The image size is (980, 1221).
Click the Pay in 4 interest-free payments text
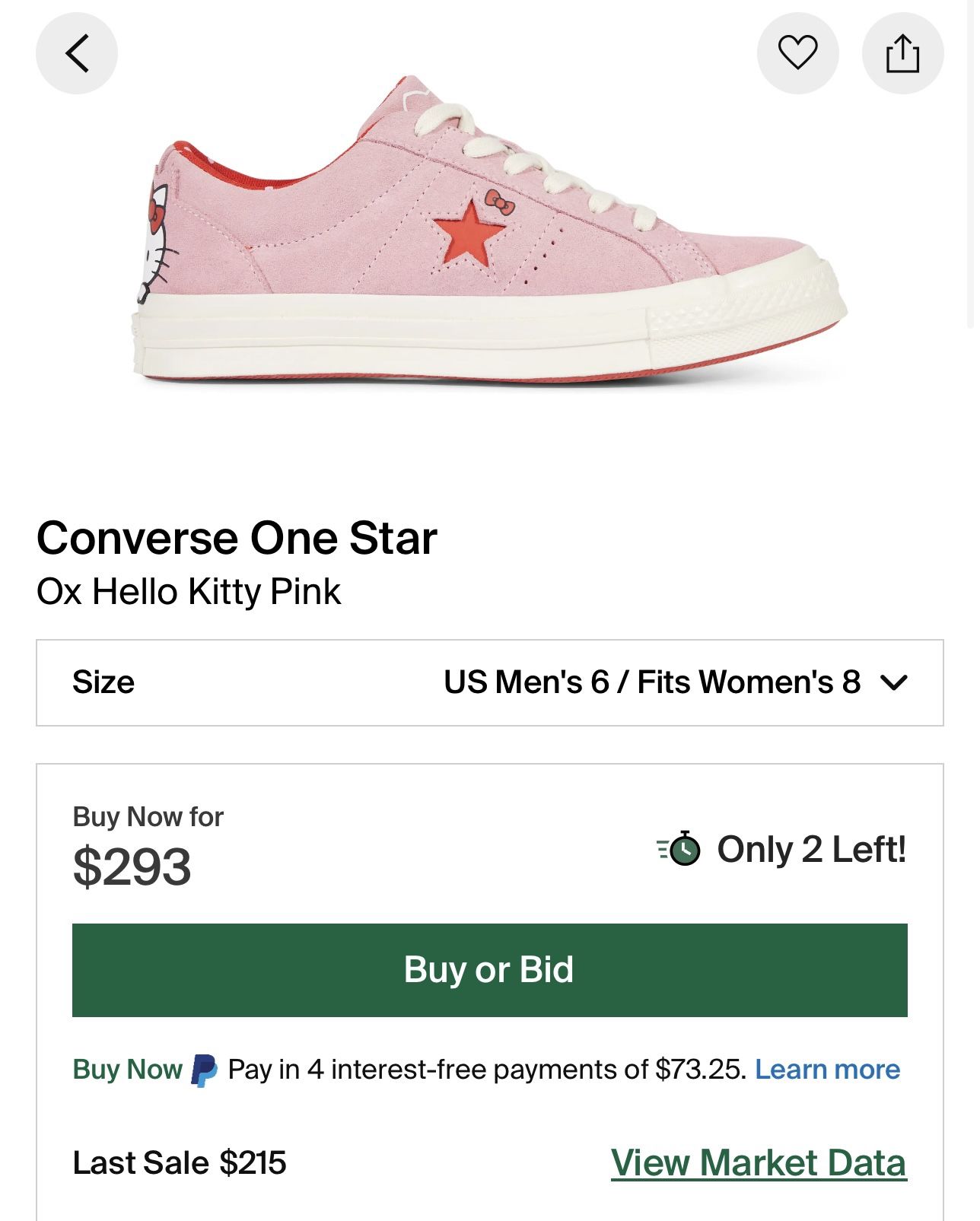click(x=486, y=1070)
